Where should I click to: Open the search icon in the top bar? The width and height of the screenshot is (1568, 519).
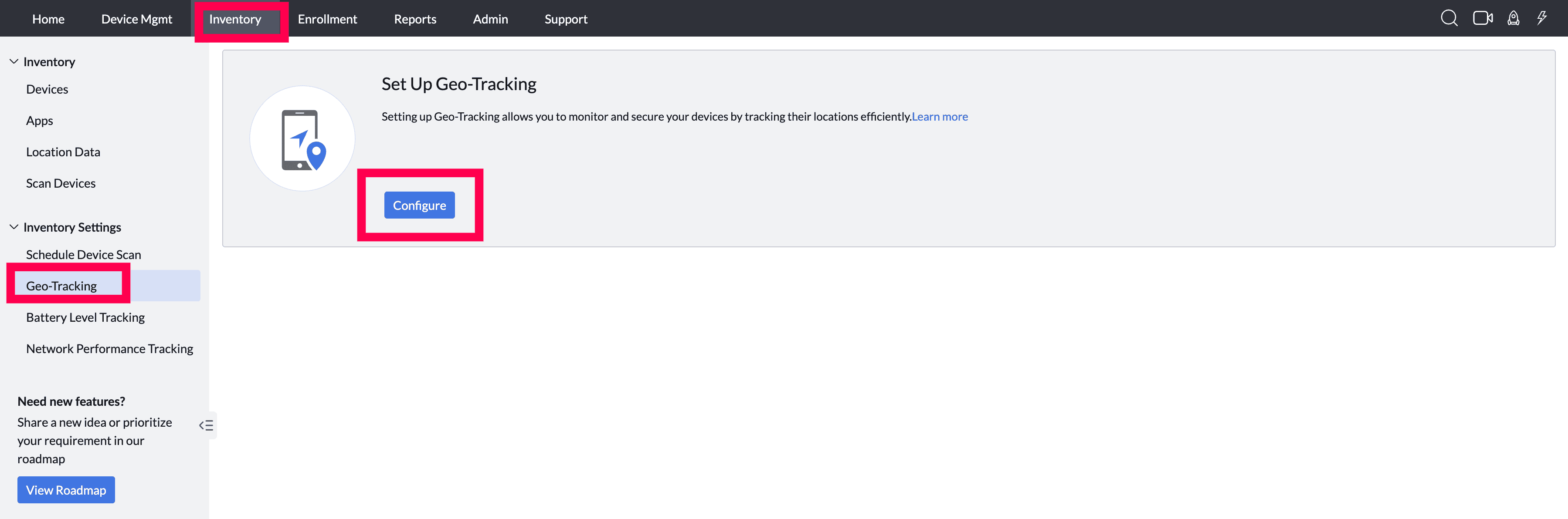point(1449,18)
